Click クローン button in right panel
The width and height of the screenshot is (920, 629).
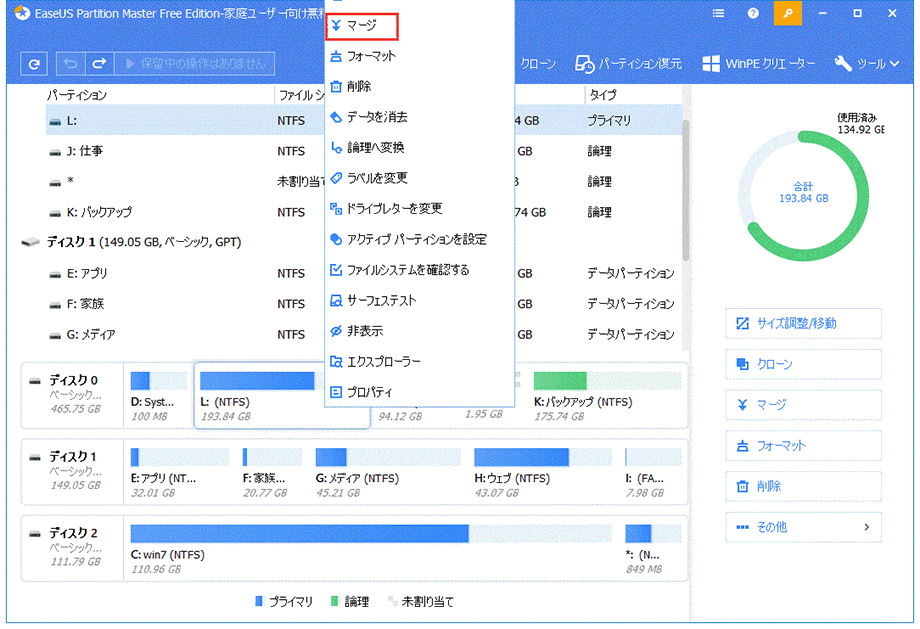pyautogui.click(x=803, y=364)
